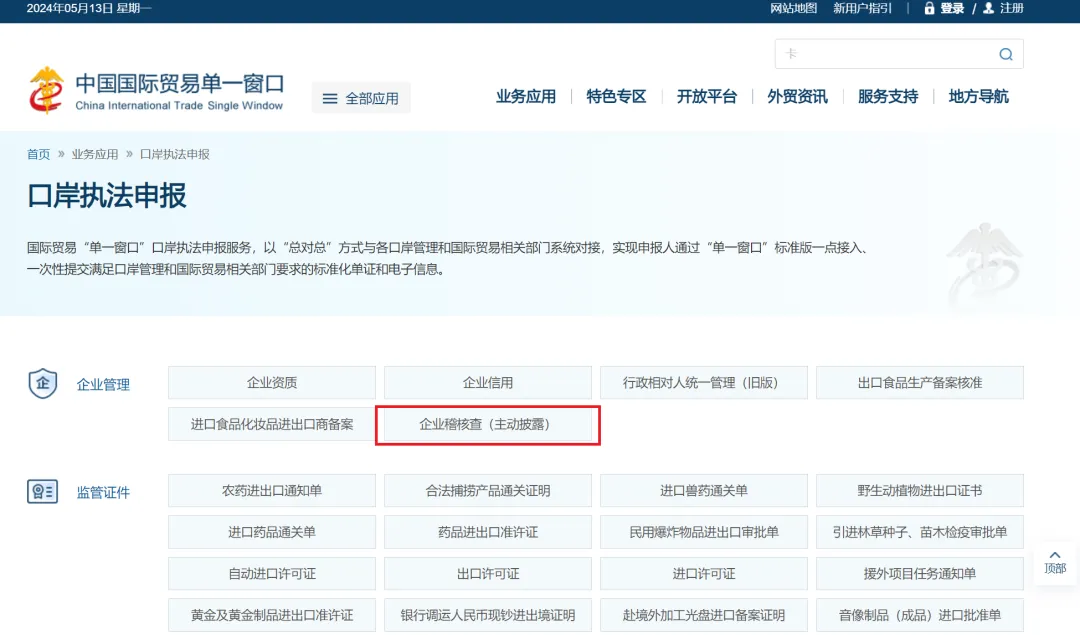This screenshot has height=635, width=1080.
Task: Open the 网站地图 link
Action: click(x=793, y=9)
